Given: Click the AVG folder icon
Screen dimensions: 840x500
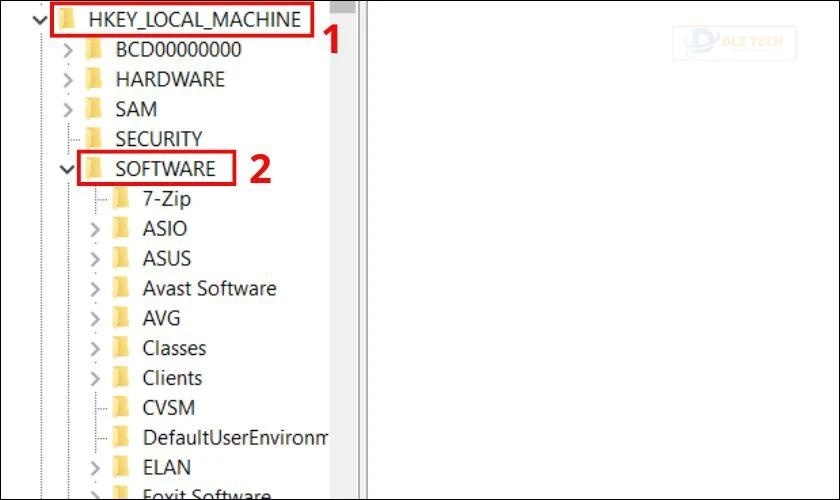Looking at the screenshot, I should [x=121, y=318].
